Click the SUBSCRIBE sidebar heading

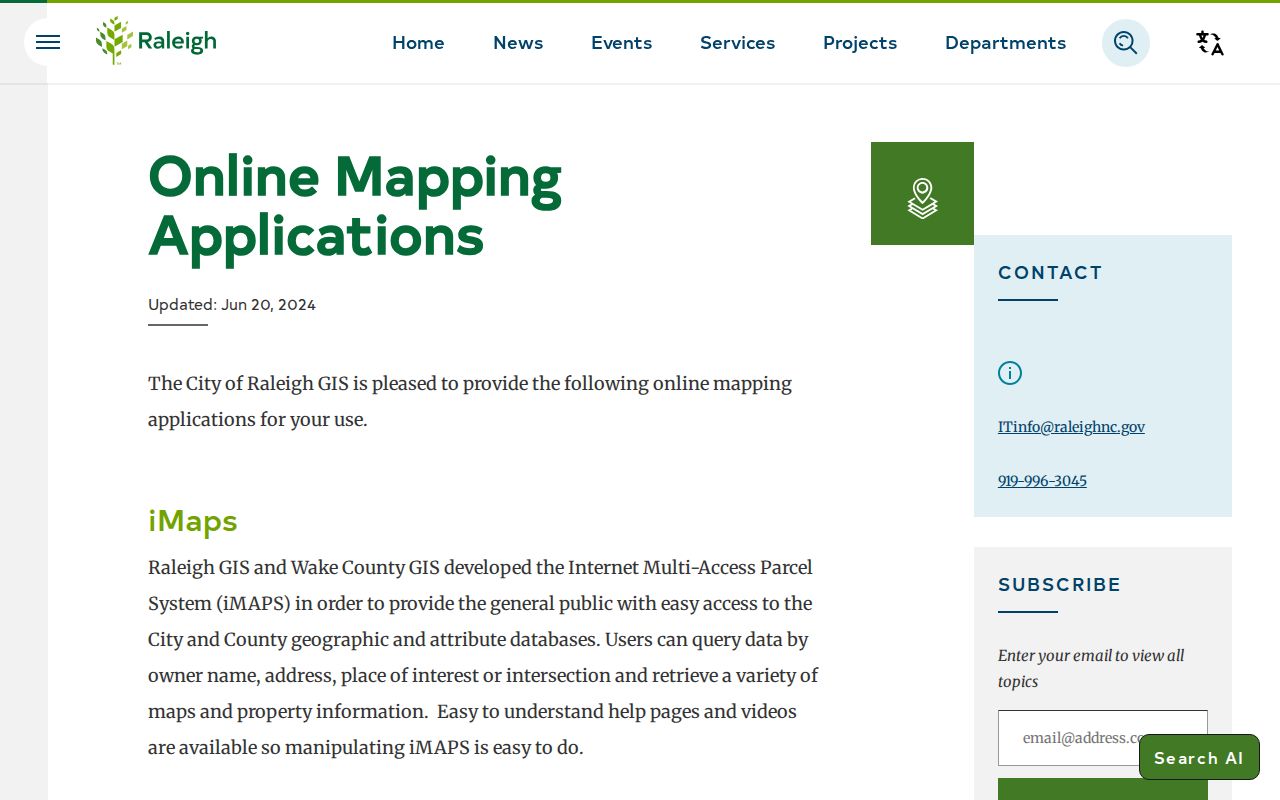point(1059,585)
